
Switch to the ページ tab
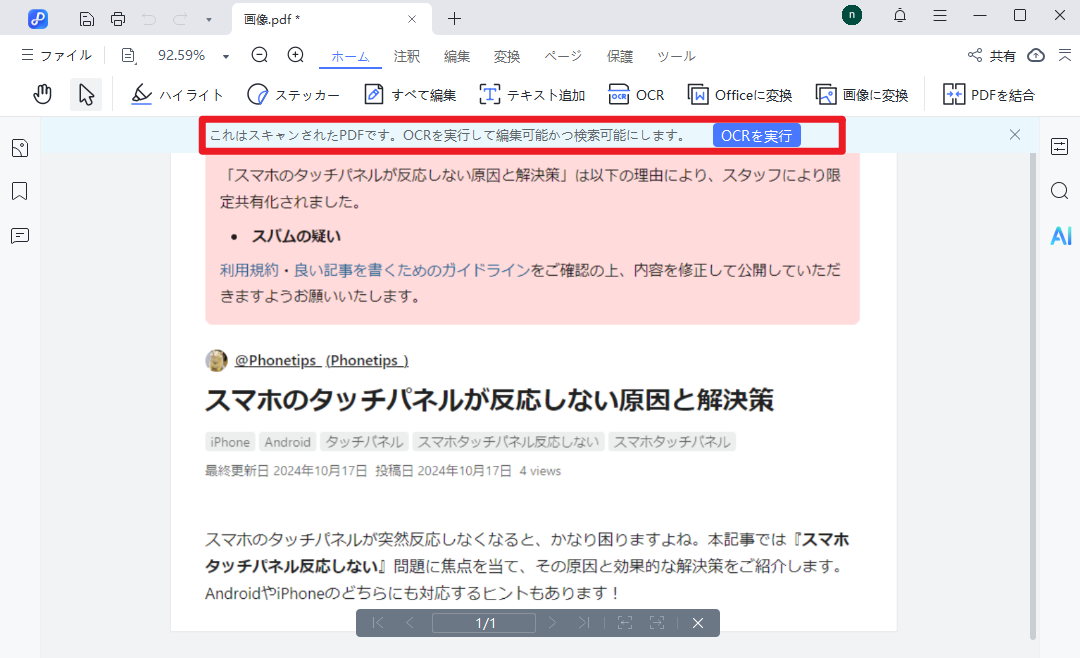coord(563,56)
